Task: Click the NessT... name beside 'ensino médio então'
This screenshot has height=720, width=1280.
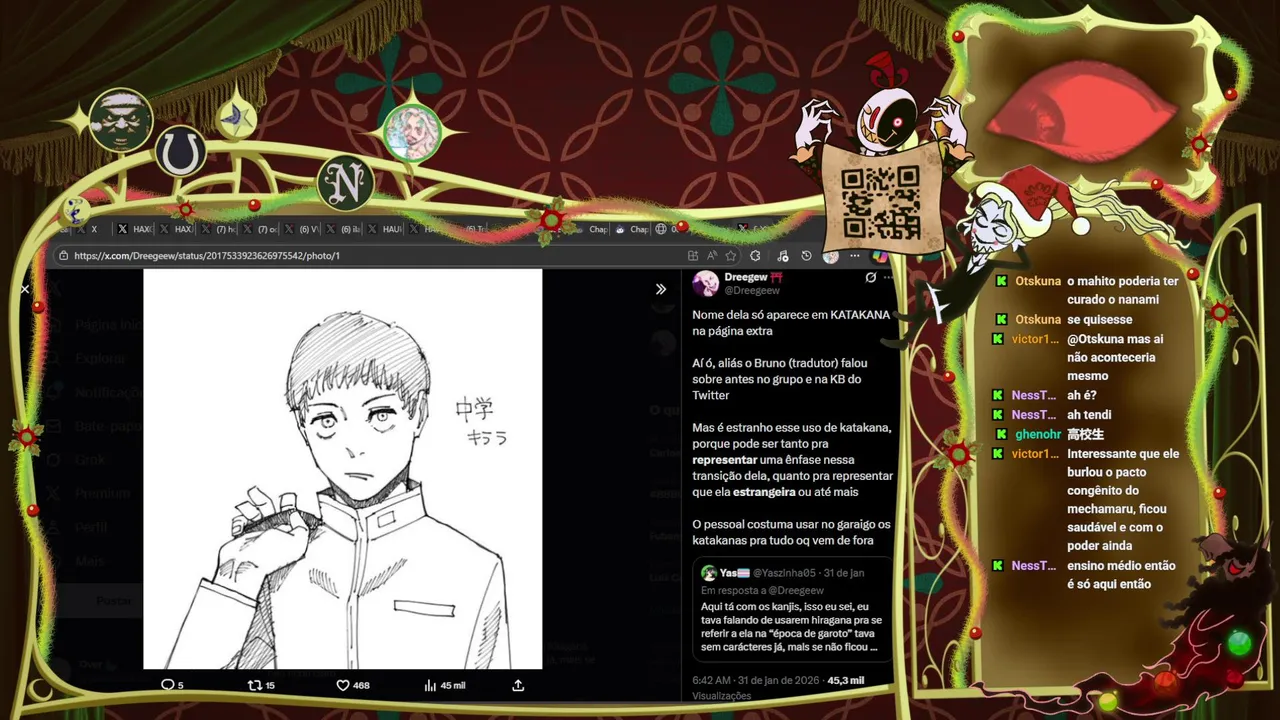Action: click(1034, 565)
